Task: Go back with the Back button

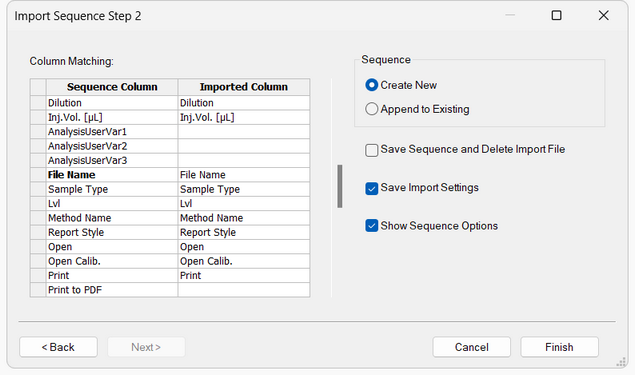Action: (x=58, y=347)
